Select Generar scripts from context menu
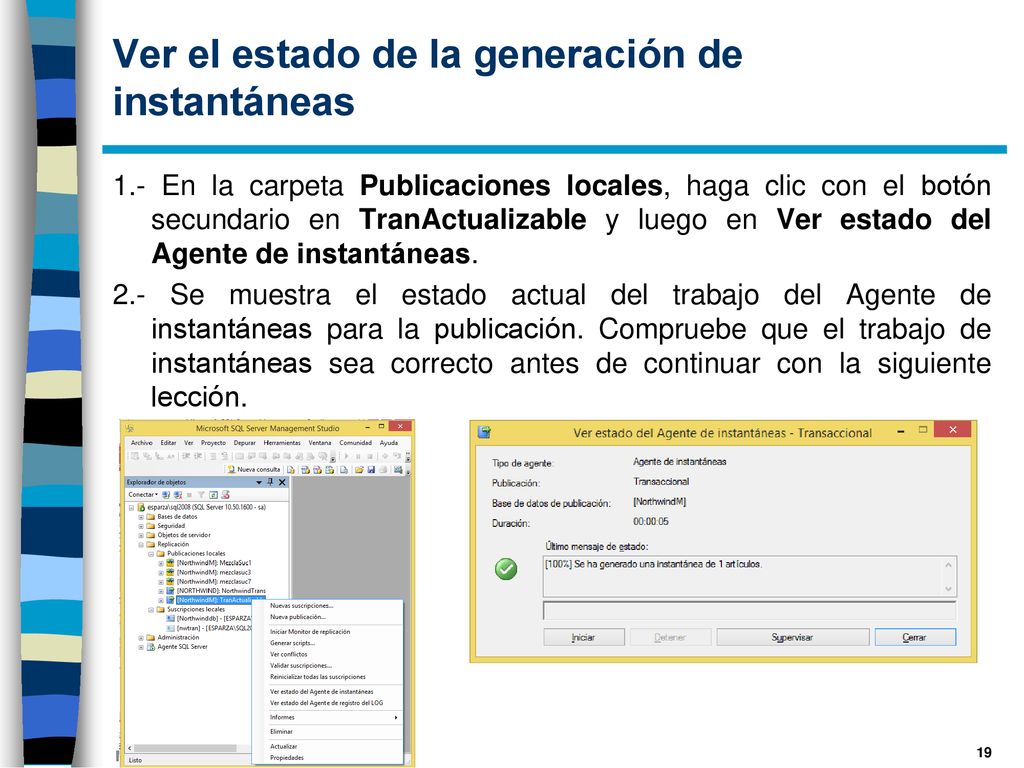The width and height of the screenshot is (1024, 768). tap(328, 643)
